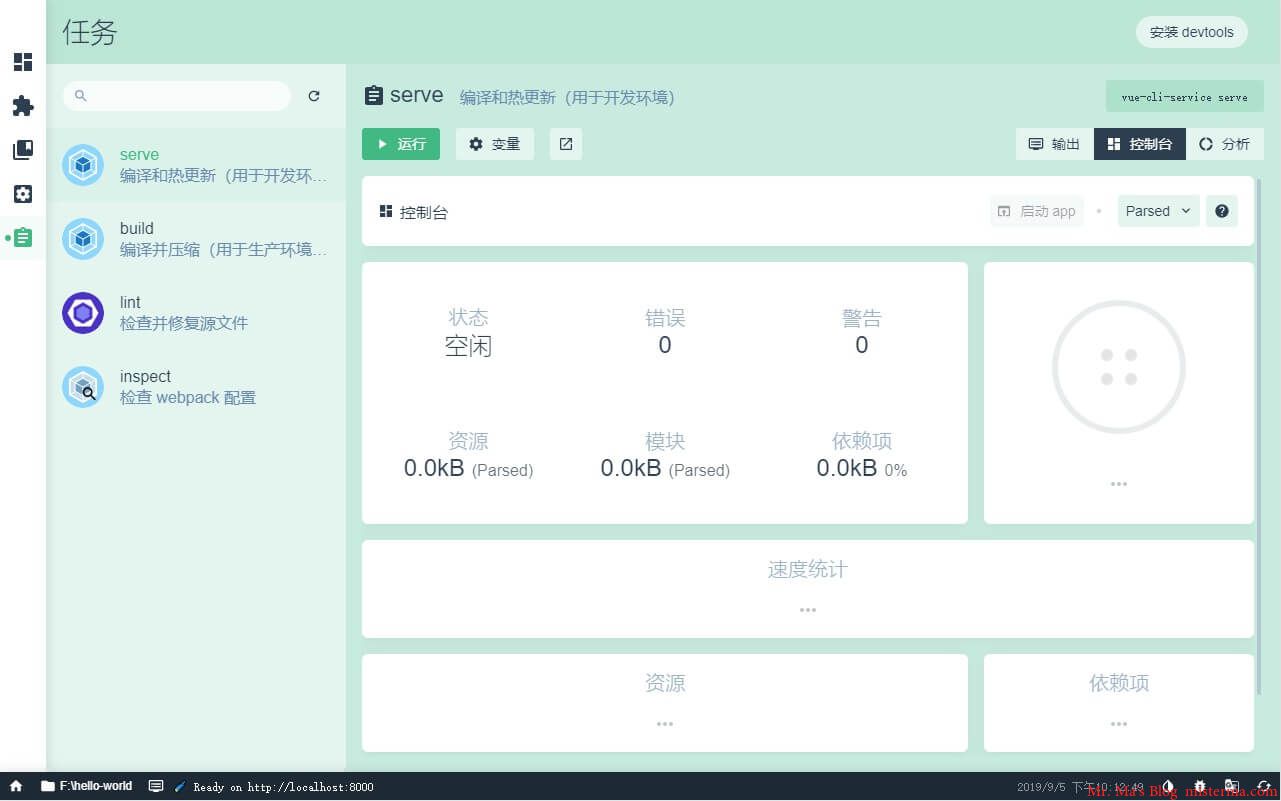Click the bottom 资源 assets panel

pyautogui.click(x=665, y=703)
